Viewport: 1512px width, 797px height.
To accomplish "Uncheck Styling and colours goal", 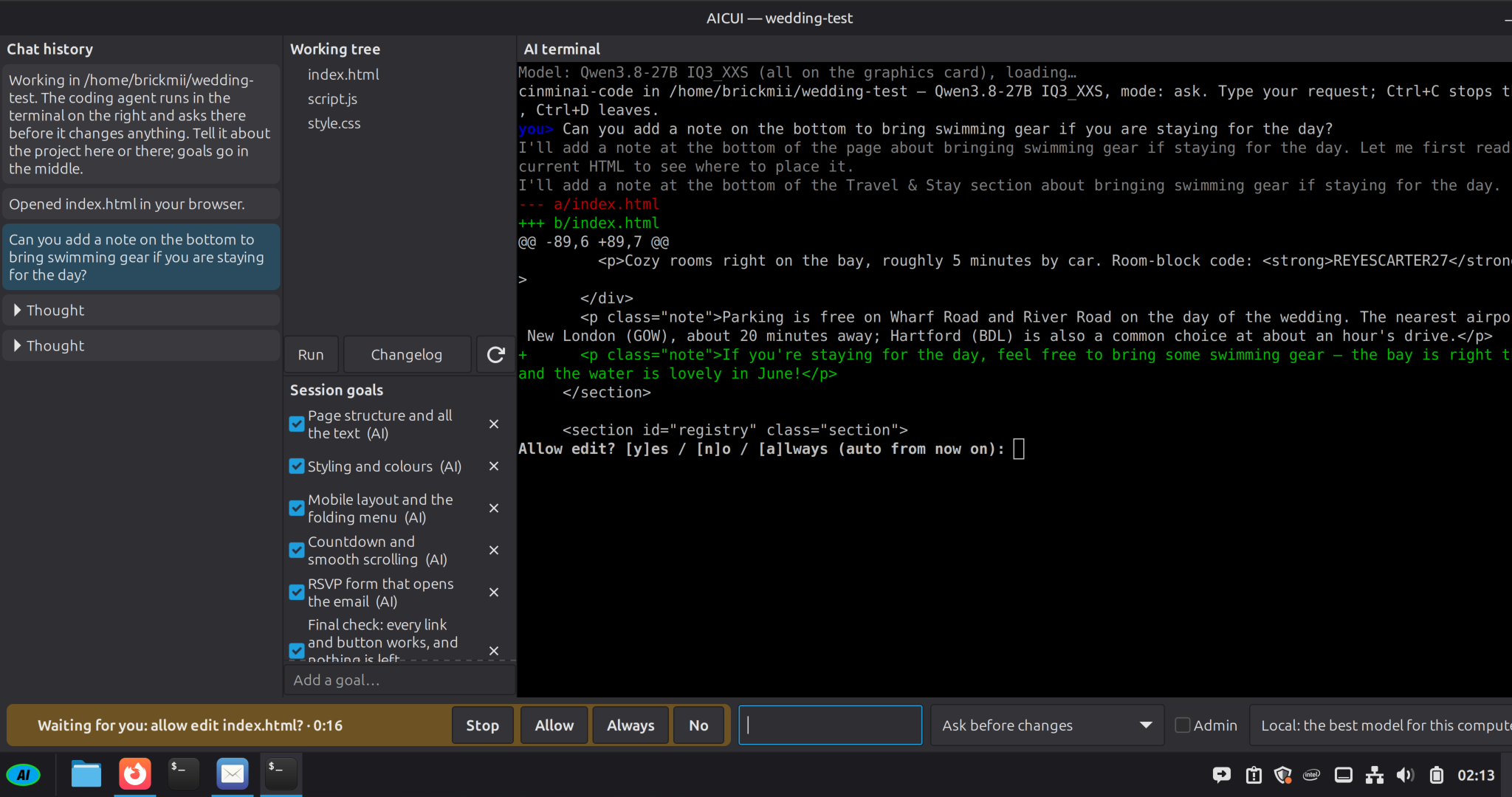I will pyautogui.click(x=297, y=466).
